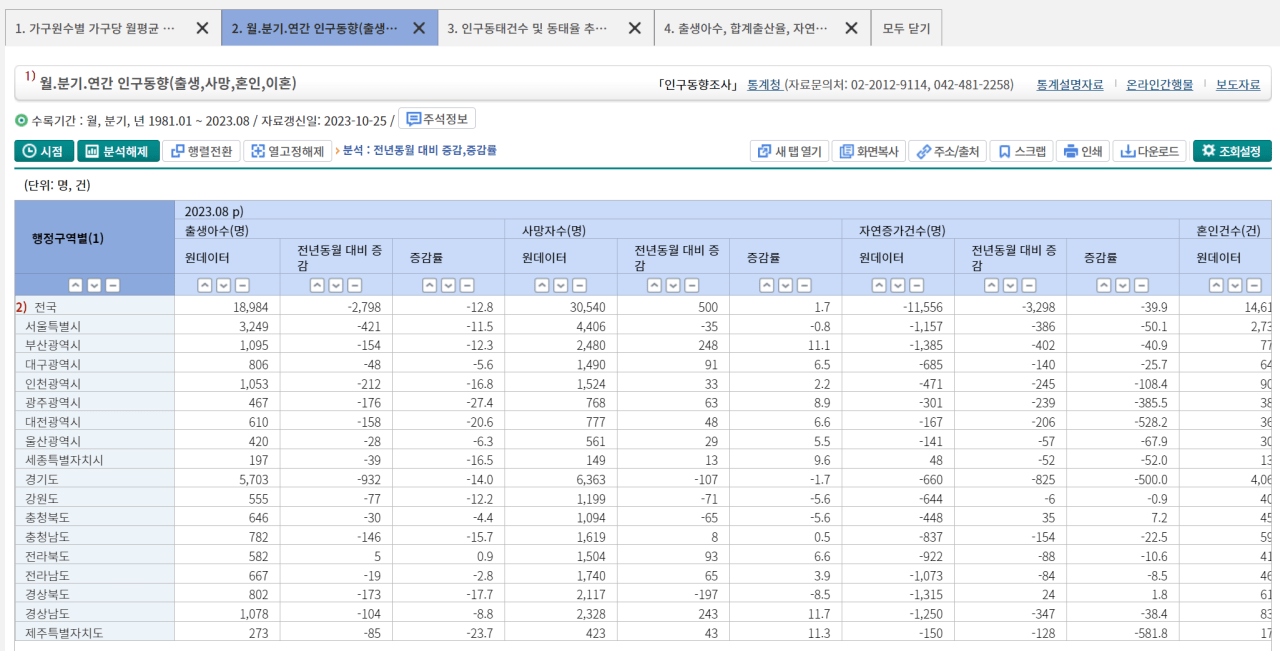1280x651 pixels.
Task: Sort 사망자수 원데이터 column descending
Action: click(x=561, y=285)
